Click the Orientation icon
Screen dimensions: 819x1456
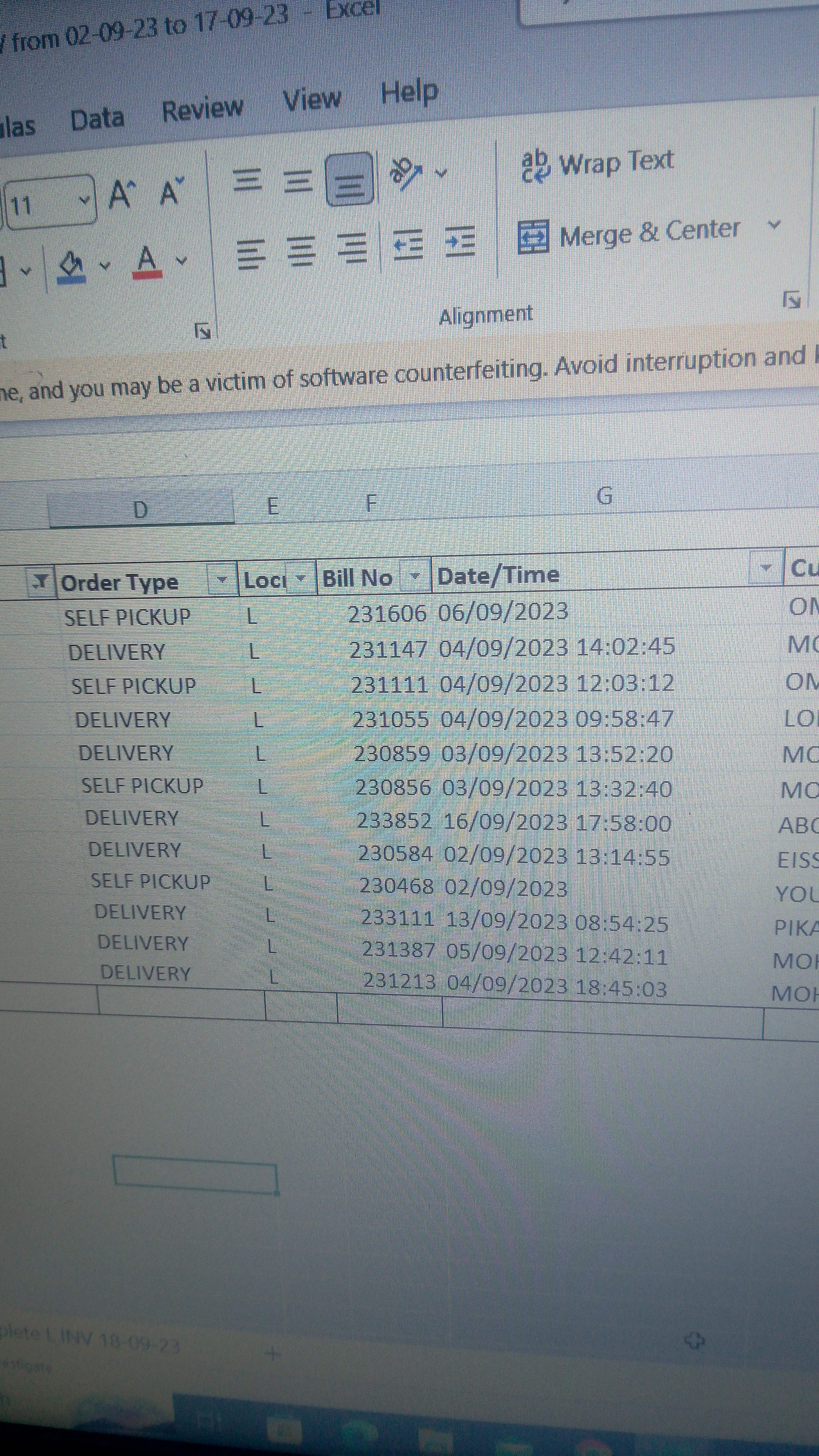point(406,173)
